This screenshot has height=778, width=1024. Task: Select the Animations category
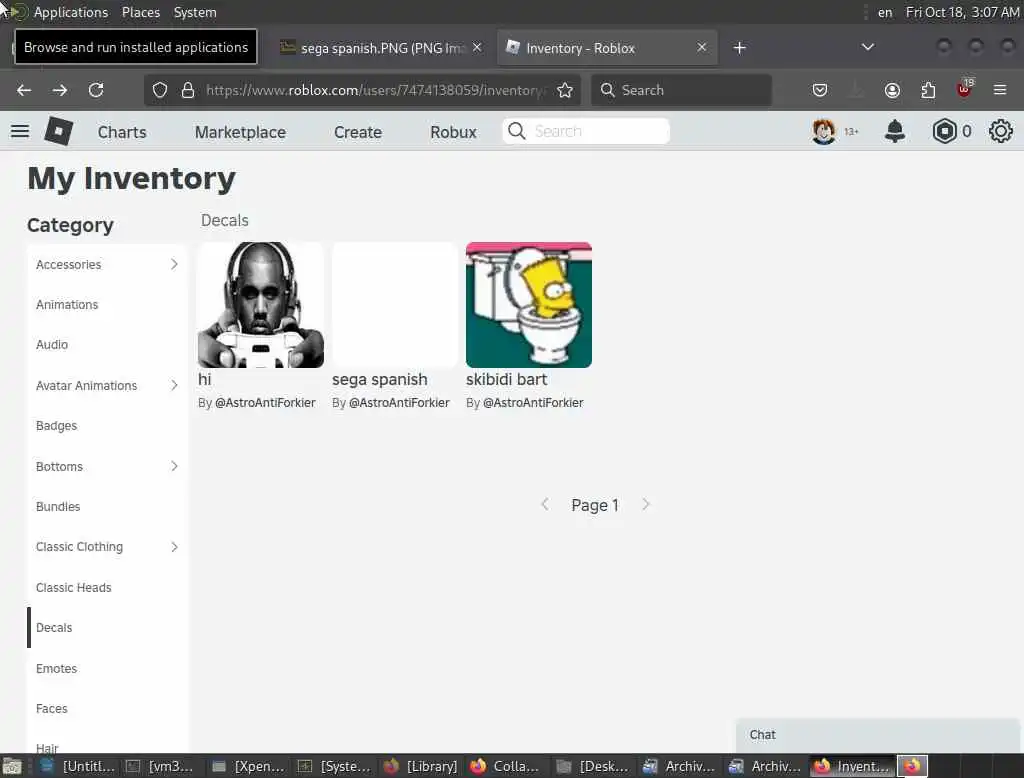coord(107,304)
